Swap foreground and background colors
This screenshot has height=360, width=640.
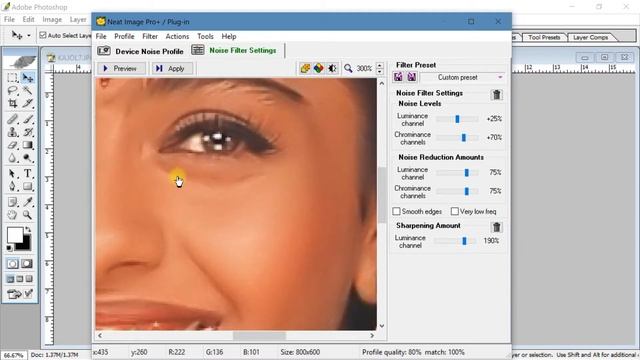28,230
